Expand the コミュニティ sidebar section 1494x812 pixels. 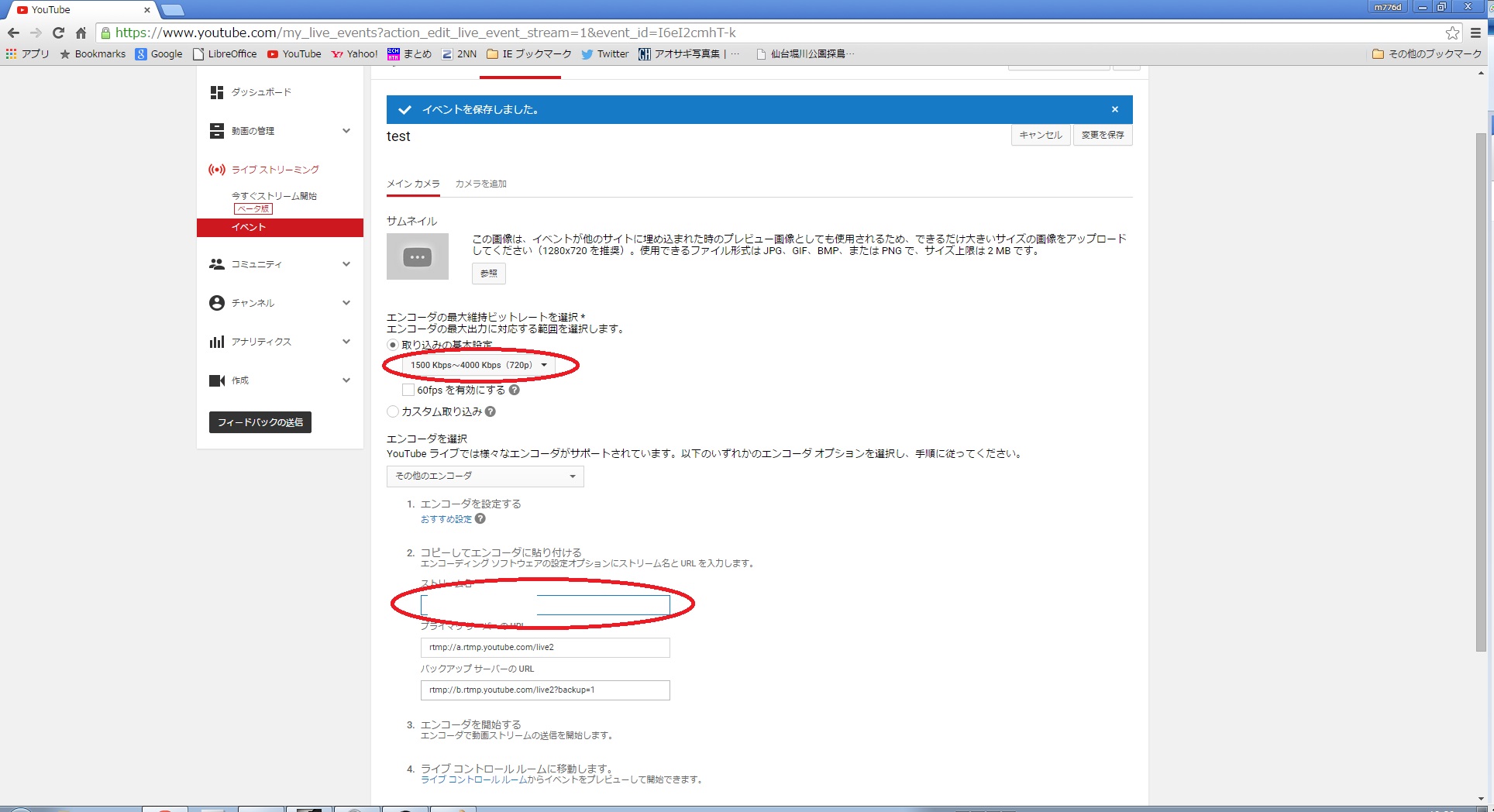coord(346,264)
